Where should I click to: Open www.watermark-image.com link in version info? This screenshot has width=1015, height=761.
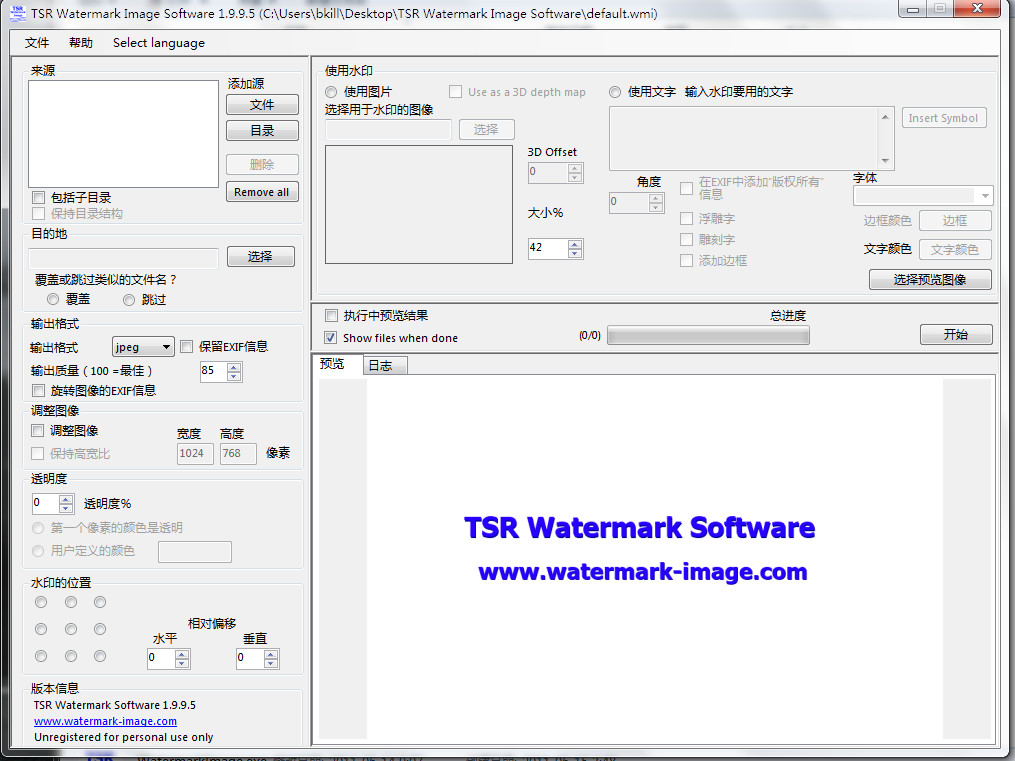[x=105, y=721]
